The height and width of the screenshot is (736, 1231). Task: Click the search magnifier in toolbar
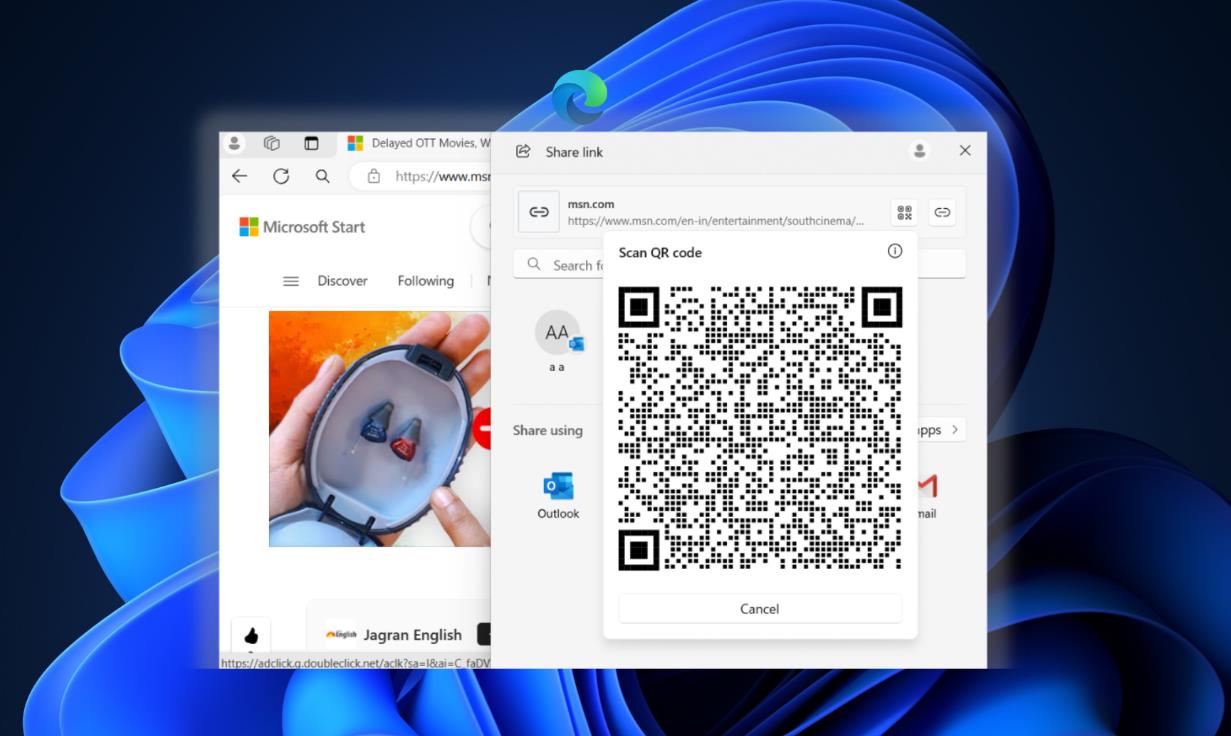click(322, 176)
